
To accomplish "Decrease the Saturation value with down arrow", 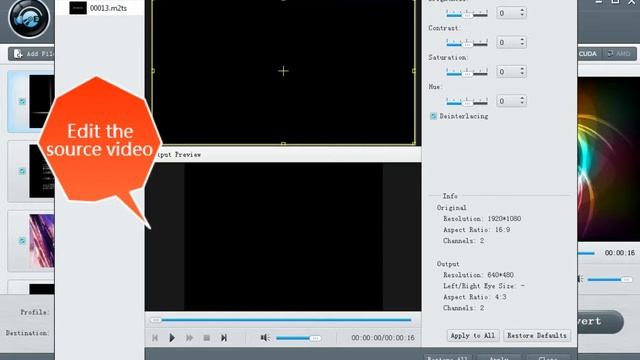I will (x=522, y=74).
